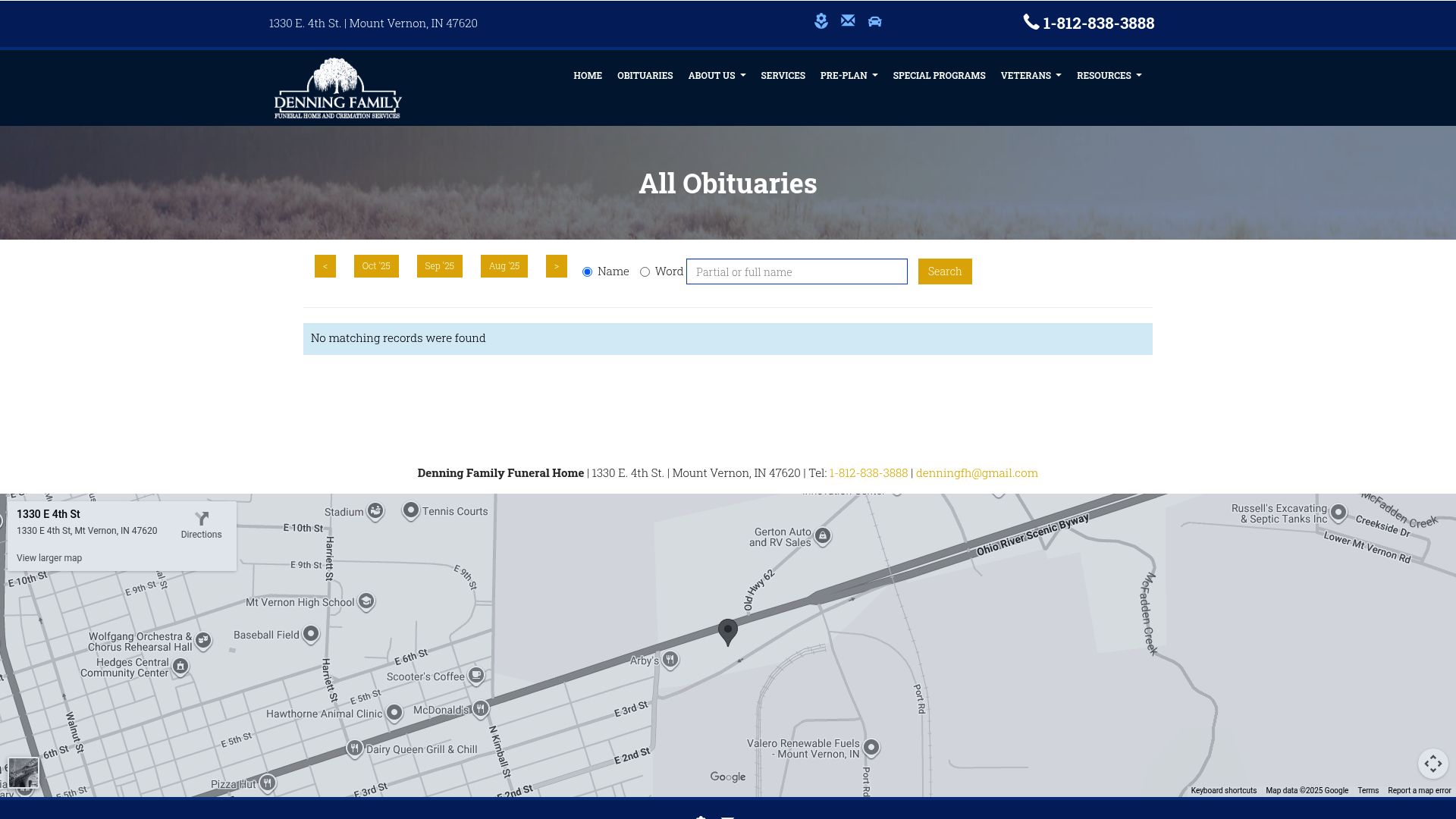Click the phone icon next to 1-812-838-3888

point(1031,23)
